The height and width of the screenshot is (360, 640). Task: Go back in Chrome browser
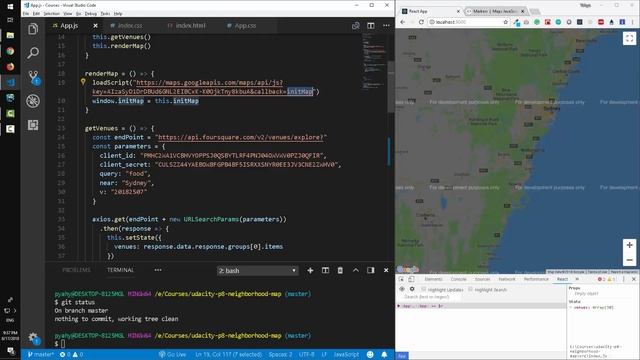tap(403, 22)
